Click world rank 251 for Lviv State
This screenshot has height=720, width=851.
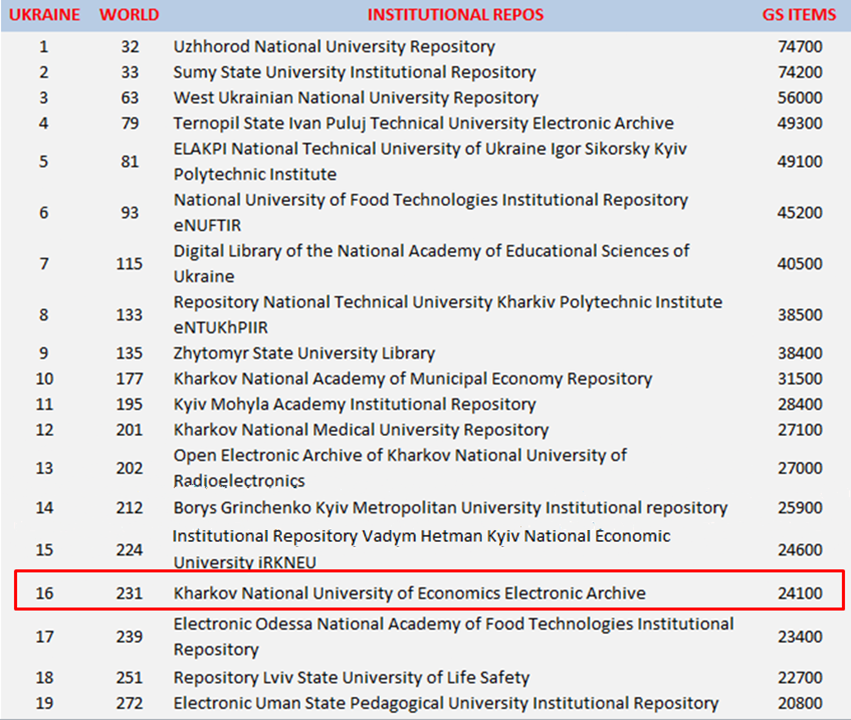129,678
